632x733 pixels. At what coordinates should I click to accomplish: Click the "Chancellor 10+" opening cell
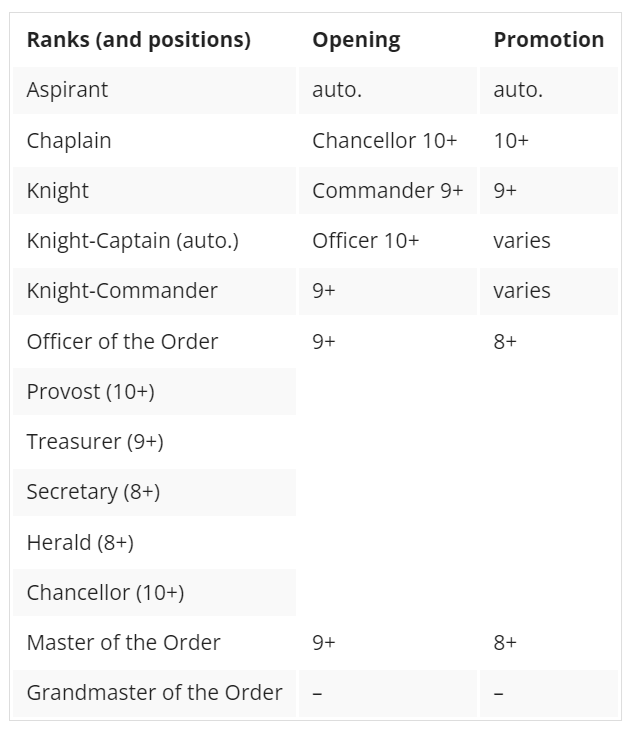coord(384,141)
